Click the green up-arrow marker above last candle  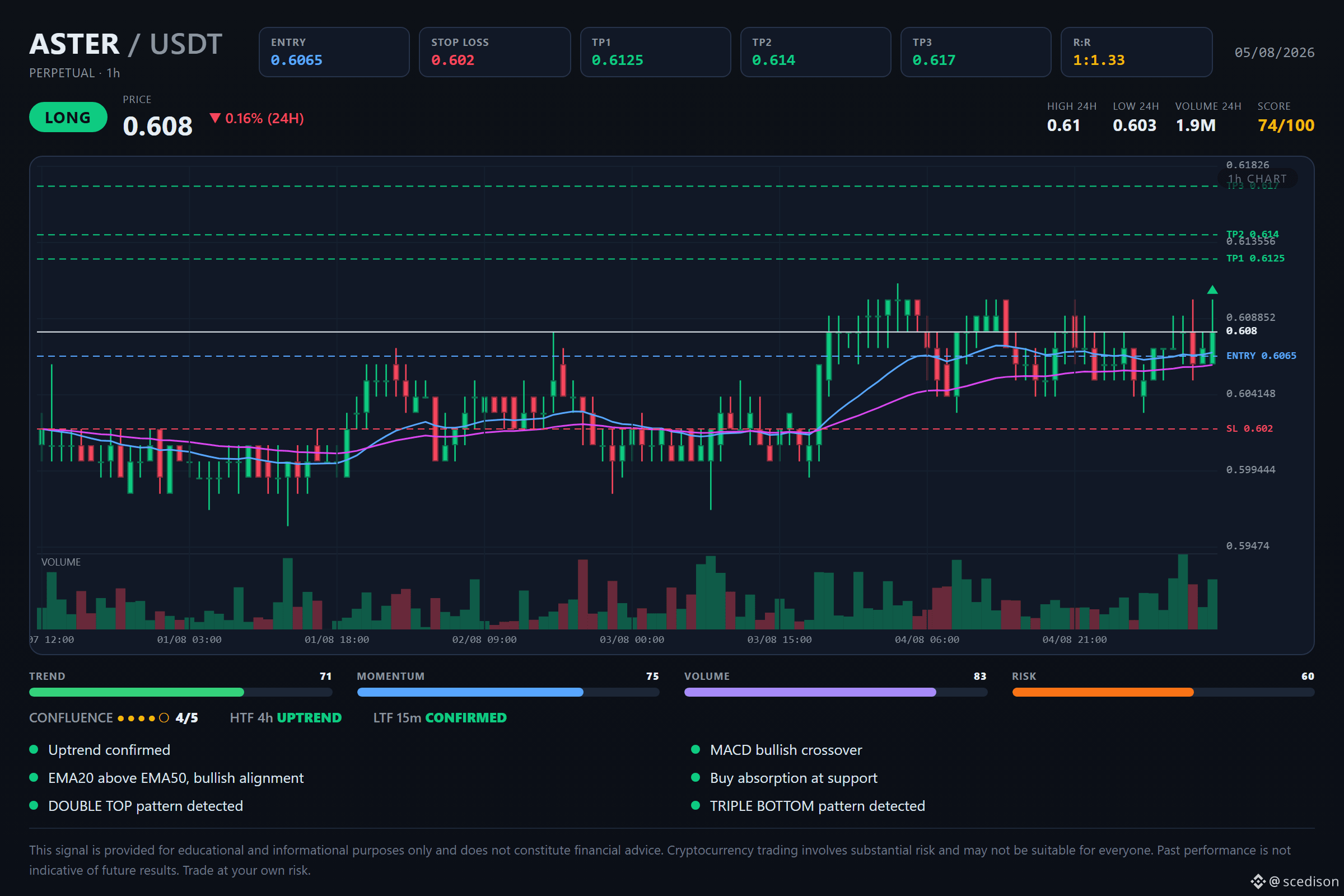click(1212, 290)
